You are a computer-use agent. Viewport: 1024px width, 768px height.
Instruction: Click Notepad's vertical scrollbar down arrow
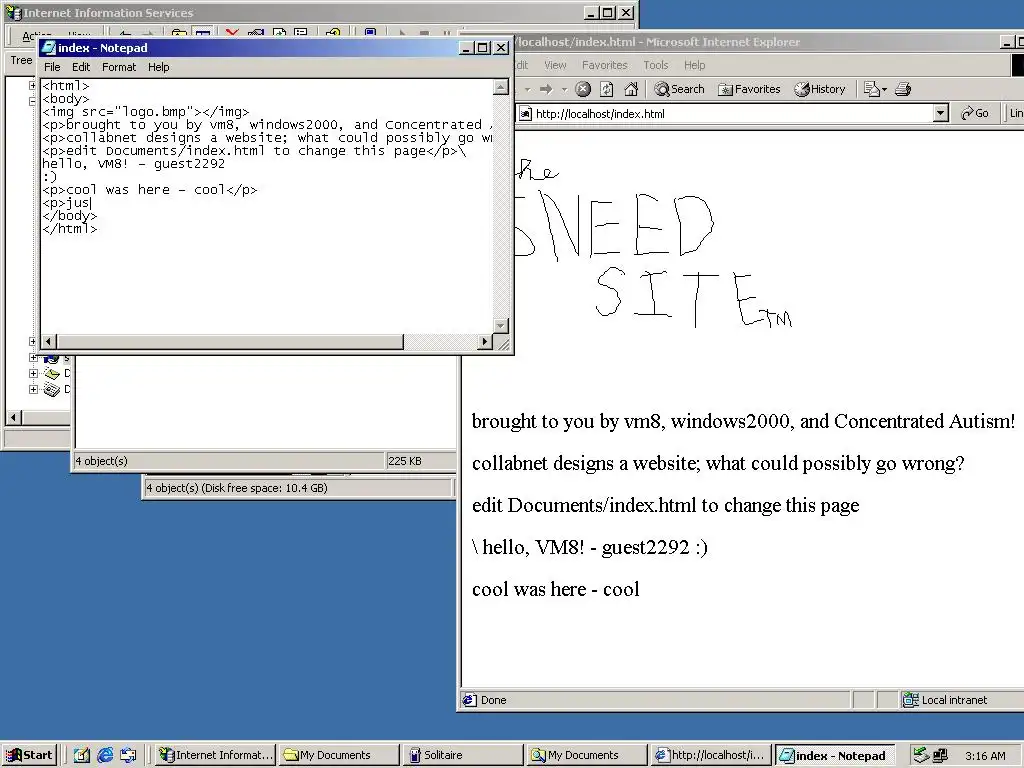click(x=501, y=325)
